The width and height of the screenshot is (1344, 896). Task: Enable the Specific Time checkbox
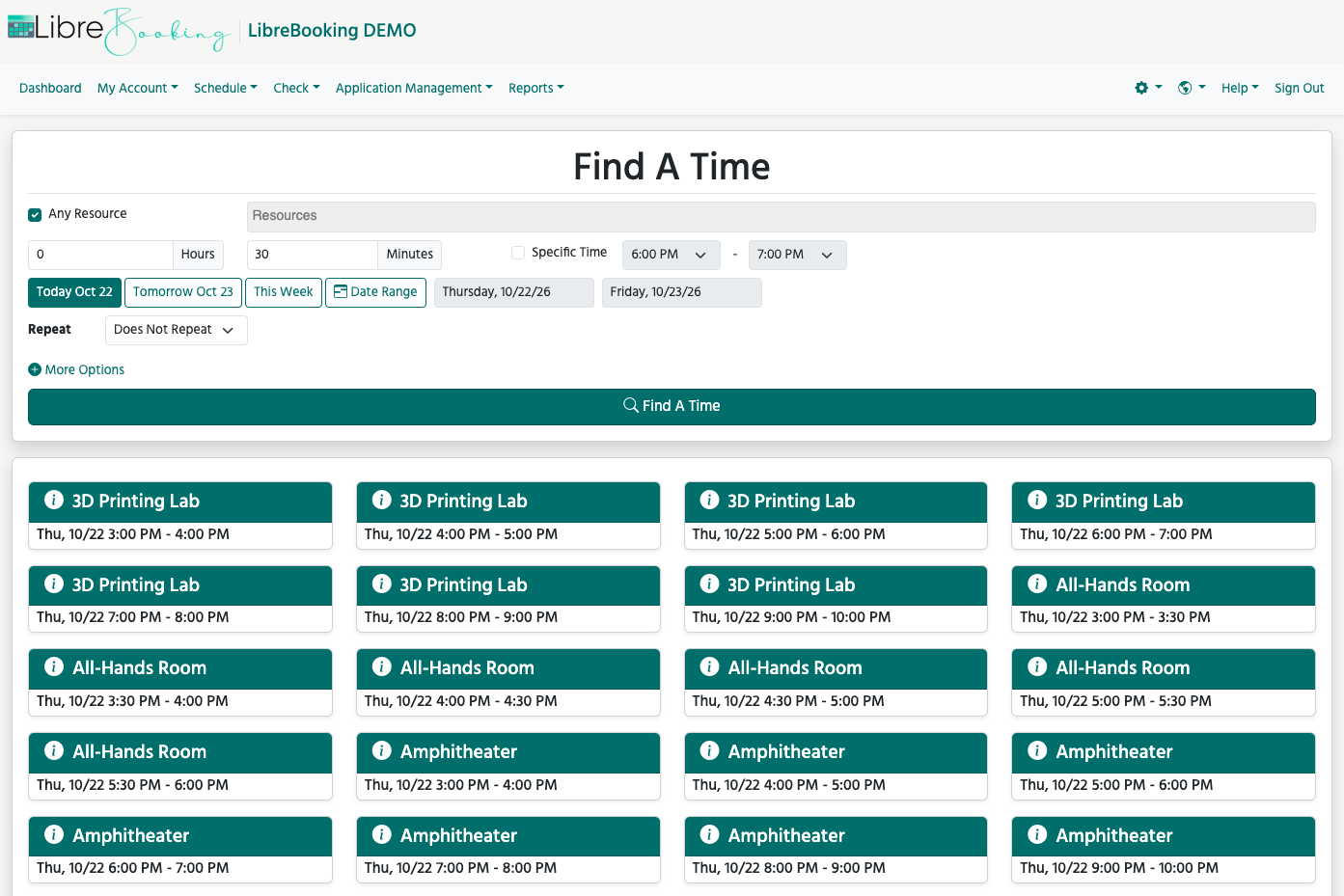coord(518,253)
